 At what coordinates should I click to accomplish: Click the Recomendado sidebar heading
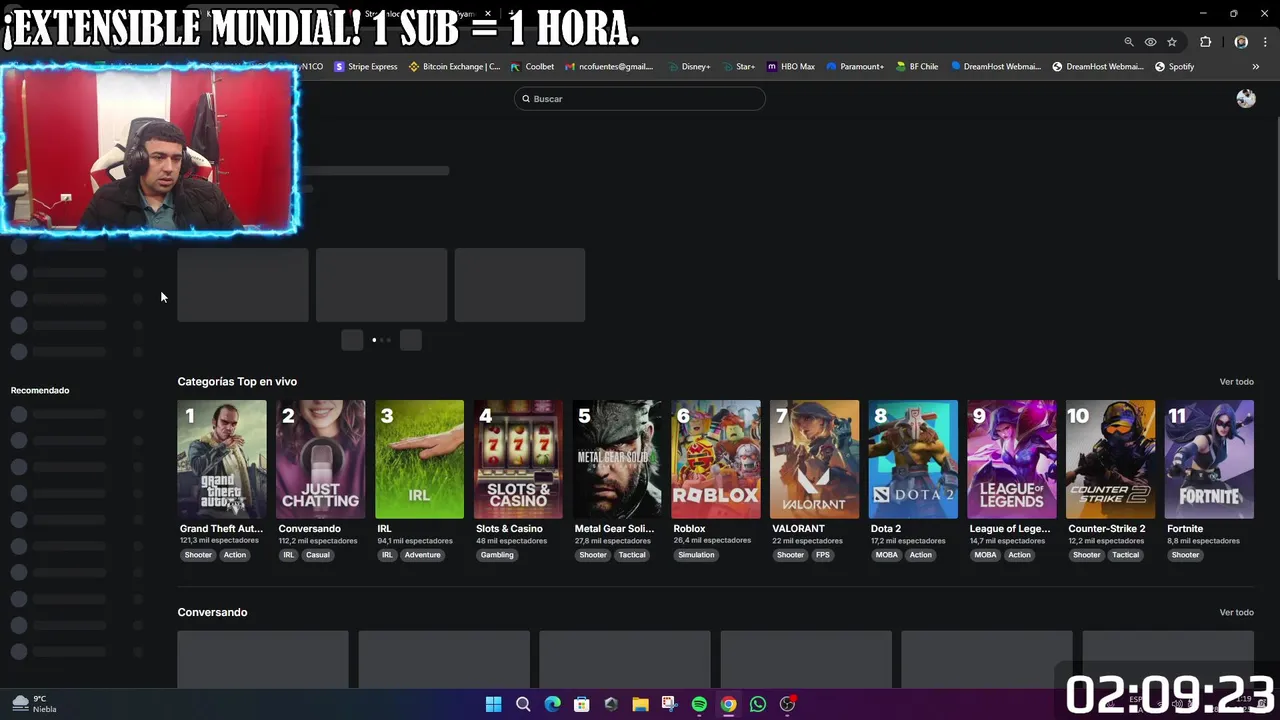(40, 390)
